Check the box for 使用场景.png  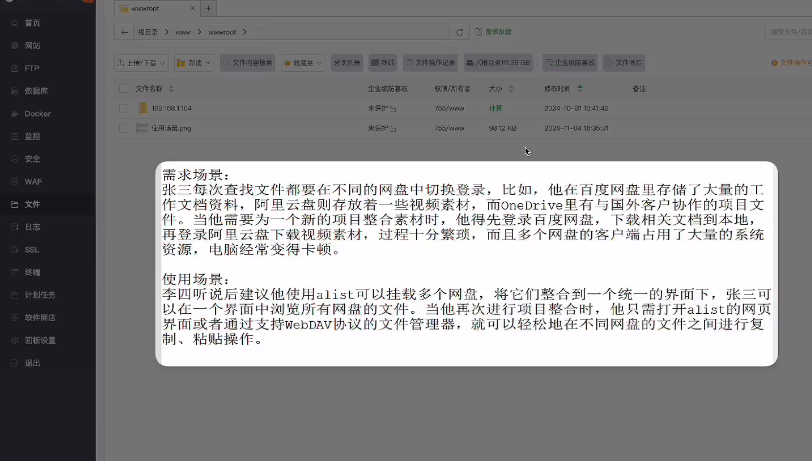coord(124,128)
